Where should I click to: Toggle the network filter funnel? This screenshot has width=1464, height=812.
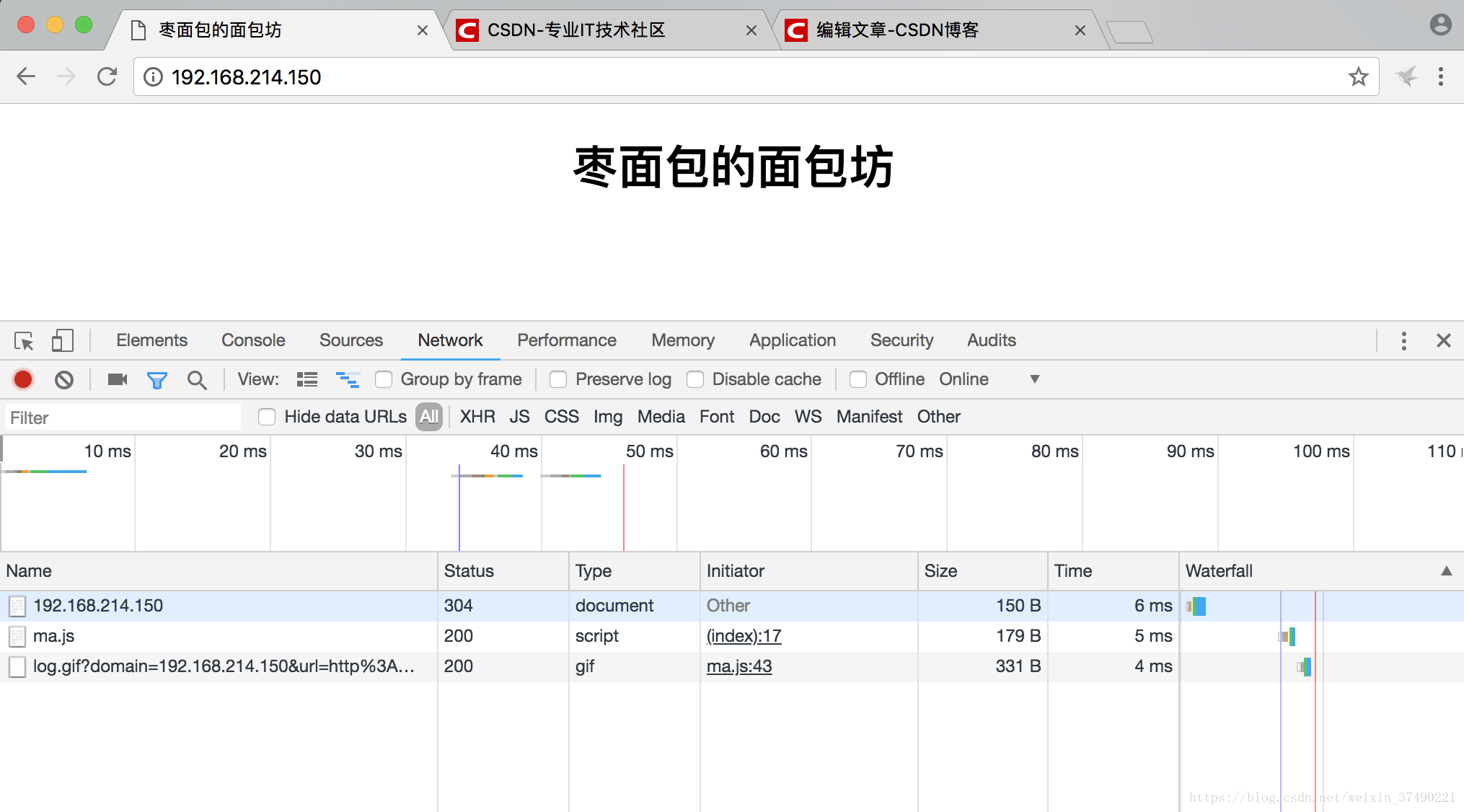point(156,379)
